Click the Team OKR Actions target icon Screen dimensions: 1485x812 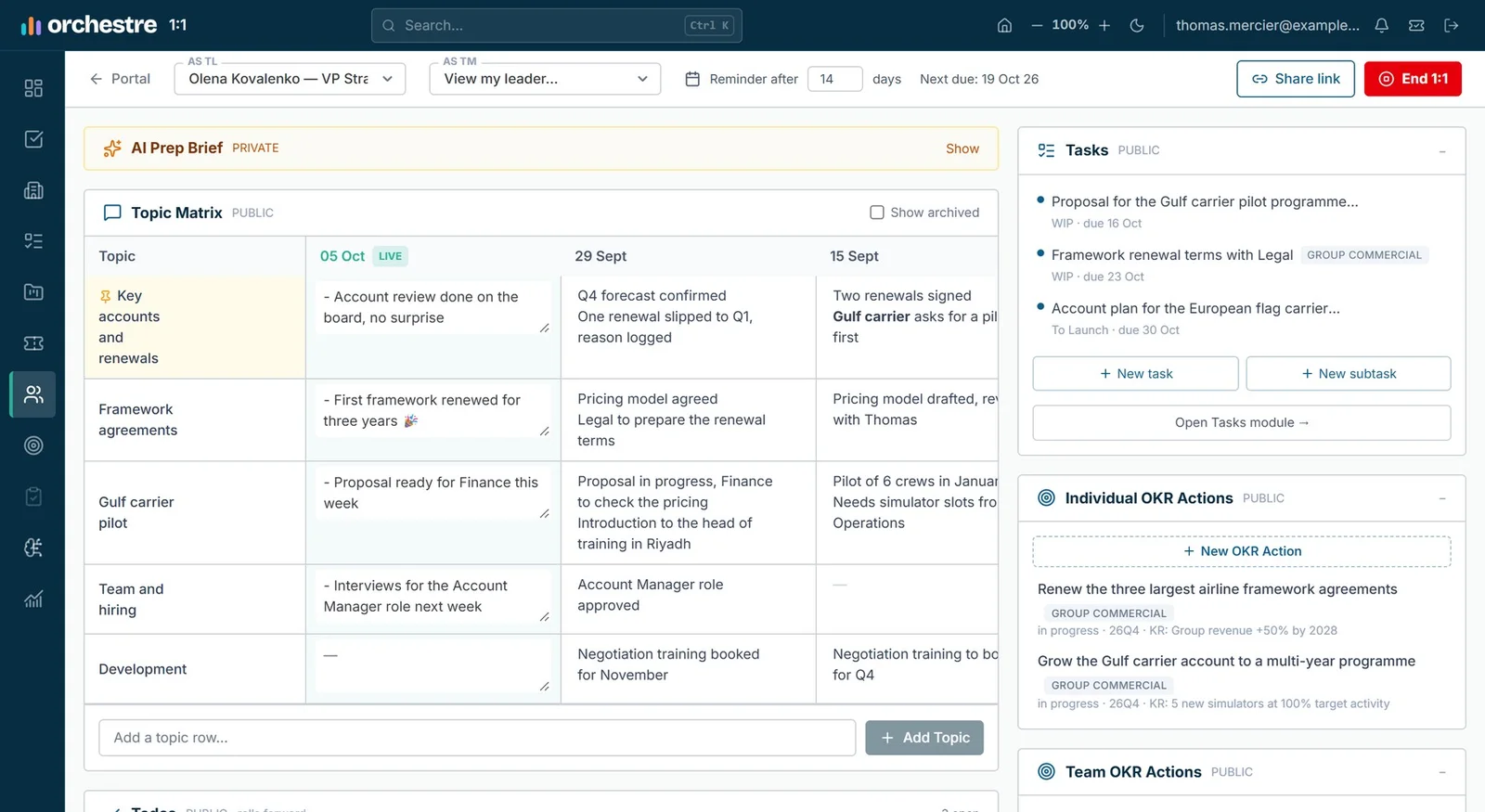pos(1046,771)
